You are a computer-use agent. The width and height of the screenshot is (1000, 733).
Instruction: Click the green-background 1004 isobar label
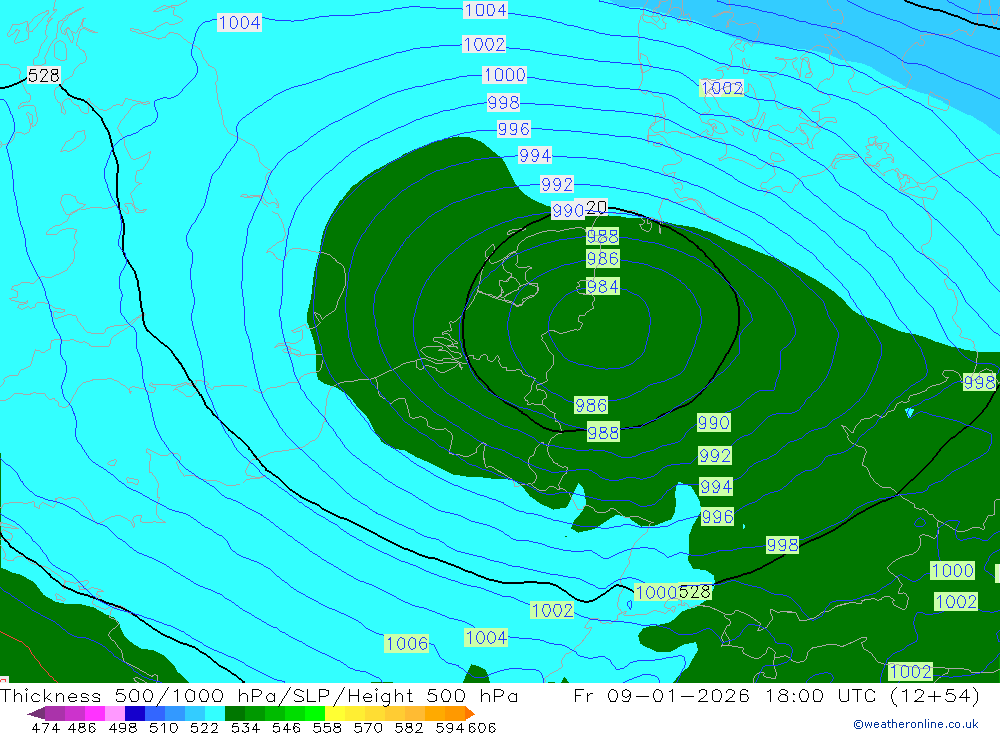click(x=486, y=637)
